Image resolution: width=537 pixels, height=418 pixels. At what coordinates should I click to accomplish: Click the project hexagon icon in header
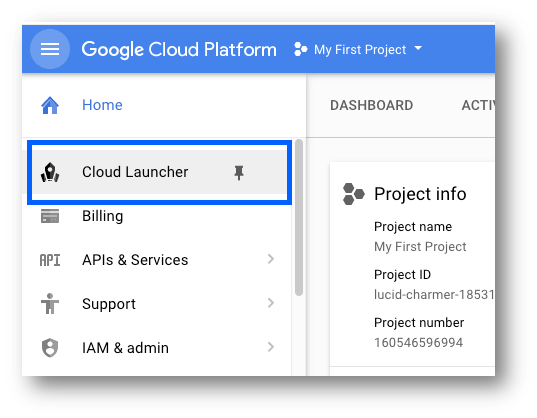click(300, 49)
